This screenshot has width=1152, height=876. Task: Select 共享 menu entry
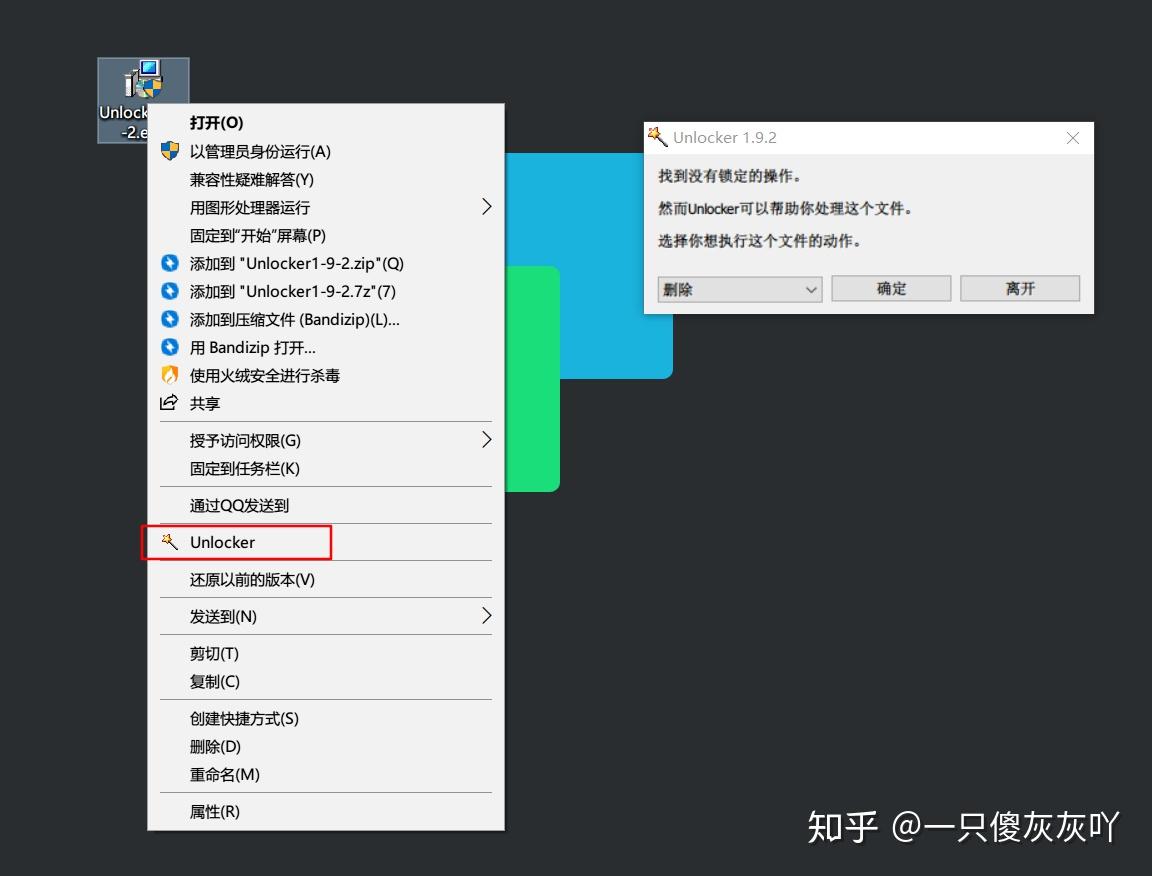point(326,403)
